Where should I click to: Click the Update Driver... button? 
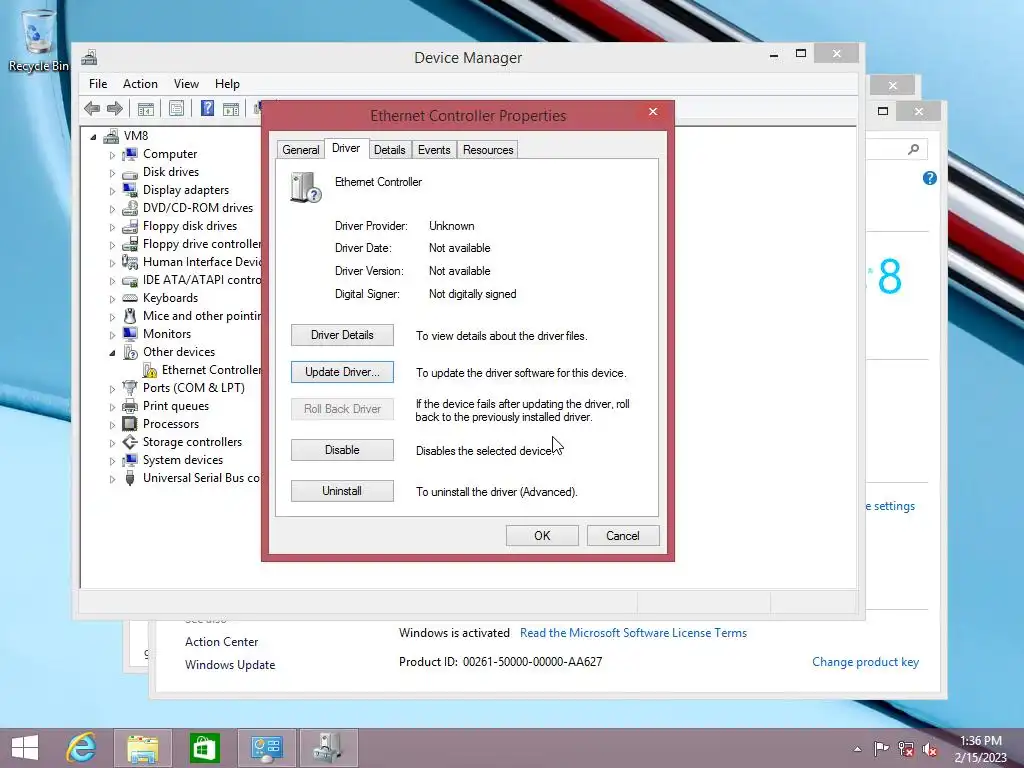pos(342,372)
